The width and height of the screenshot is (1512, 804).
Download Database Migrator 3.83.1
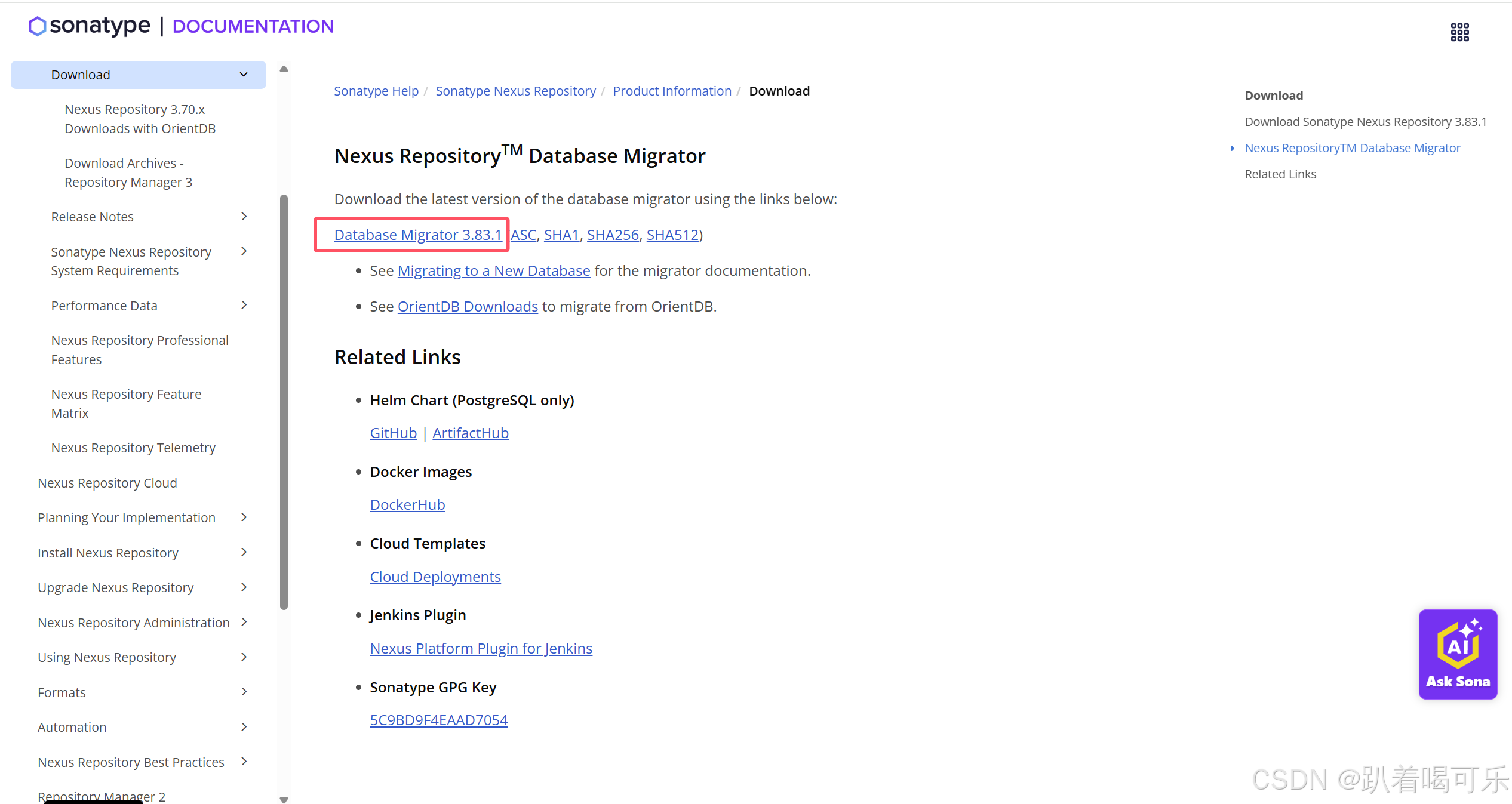[417, 235]
